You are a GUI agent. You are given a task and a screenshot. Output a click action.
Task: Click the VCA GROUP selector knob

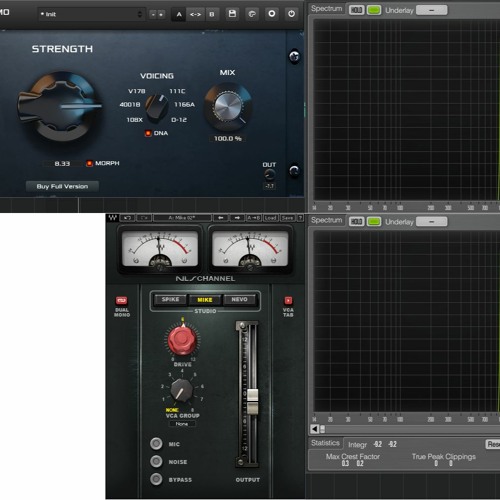pyautogui.click(x=182, y=390)
